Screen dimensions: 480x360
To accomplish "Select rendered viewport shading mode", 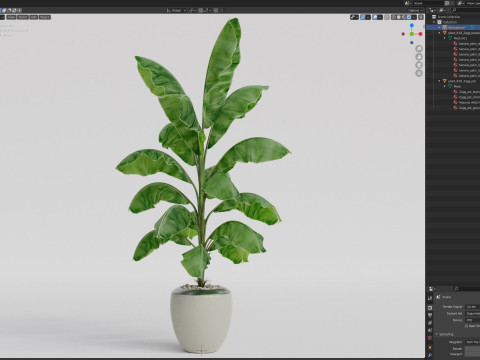I will pyautogui.click(x=409, y=17).
